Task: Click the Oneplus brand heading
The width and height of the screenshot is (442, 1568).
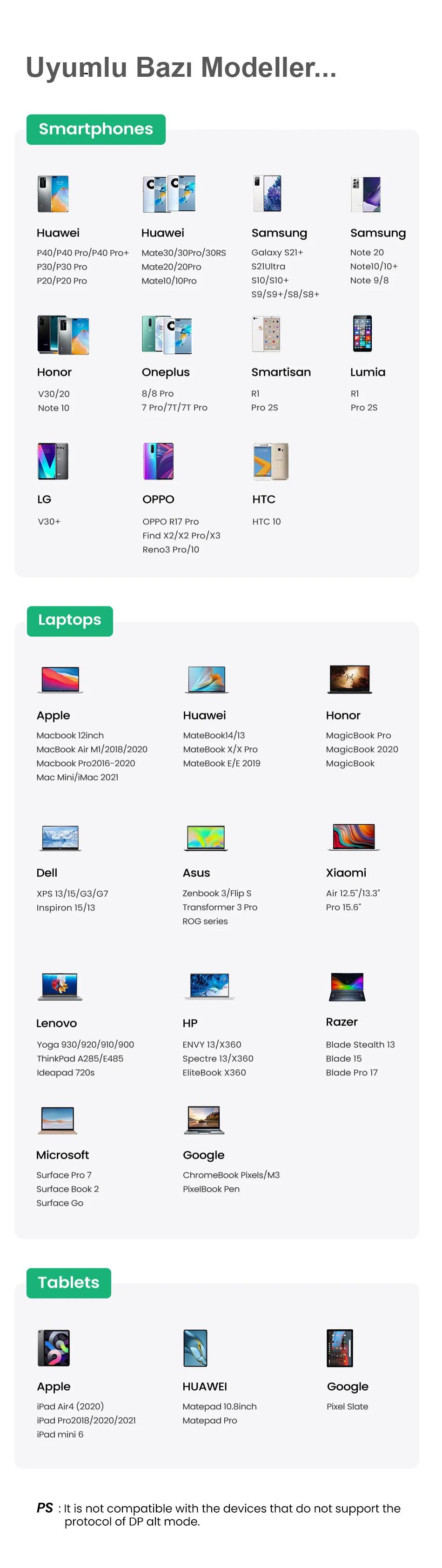Action: pos(166,372)
